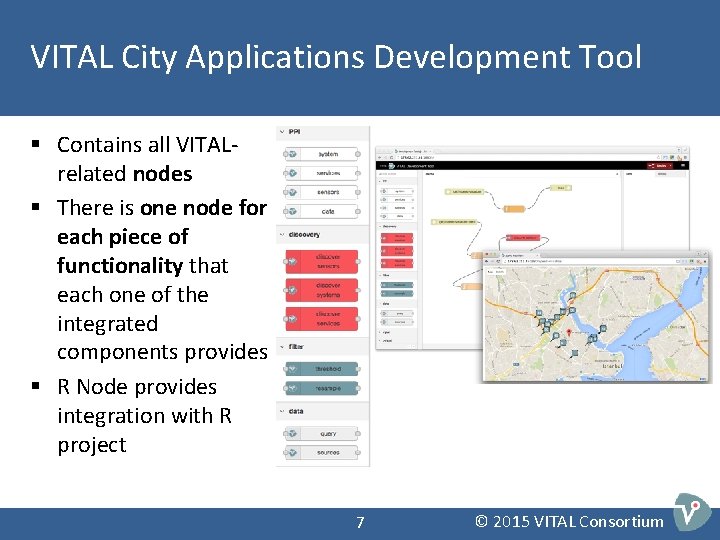Select the discover services red node
Viewport: 720px width, 540px height.
322,319
